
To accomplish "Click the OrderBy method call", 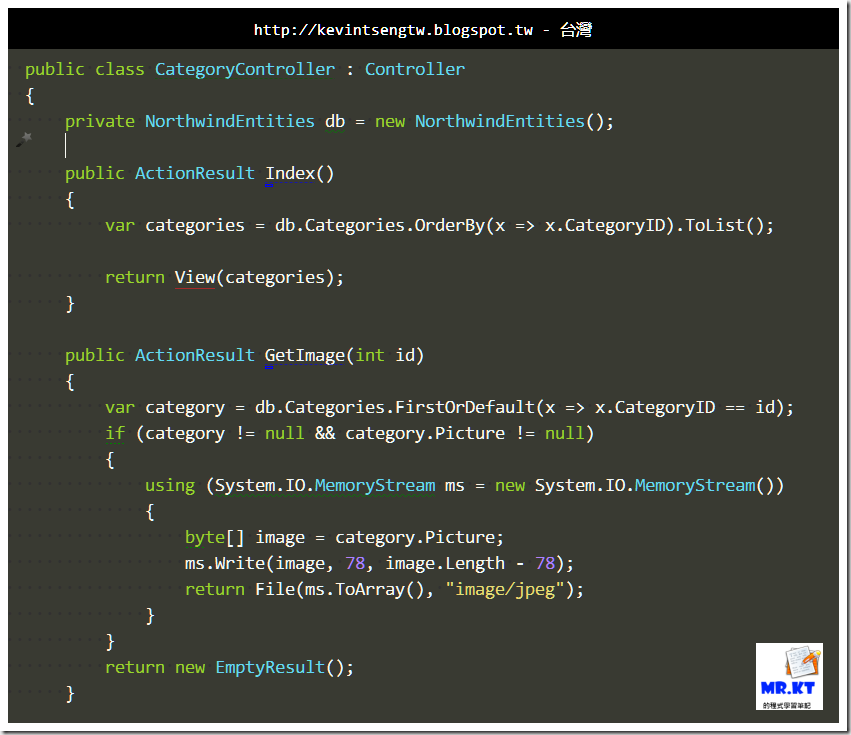I will (x=450, y=225).
